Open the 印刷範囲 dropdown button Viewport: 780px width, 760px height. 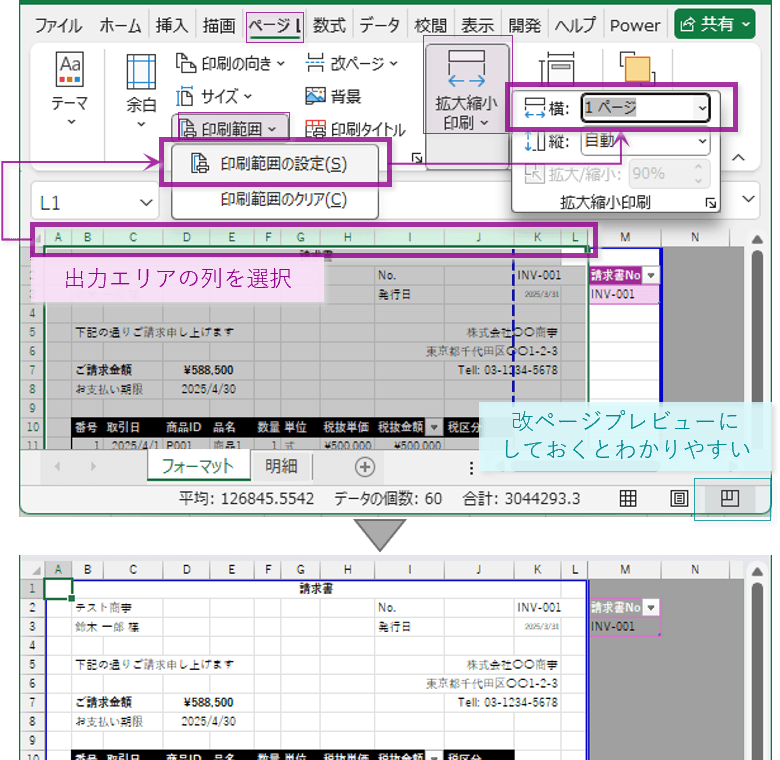point(230,128)
